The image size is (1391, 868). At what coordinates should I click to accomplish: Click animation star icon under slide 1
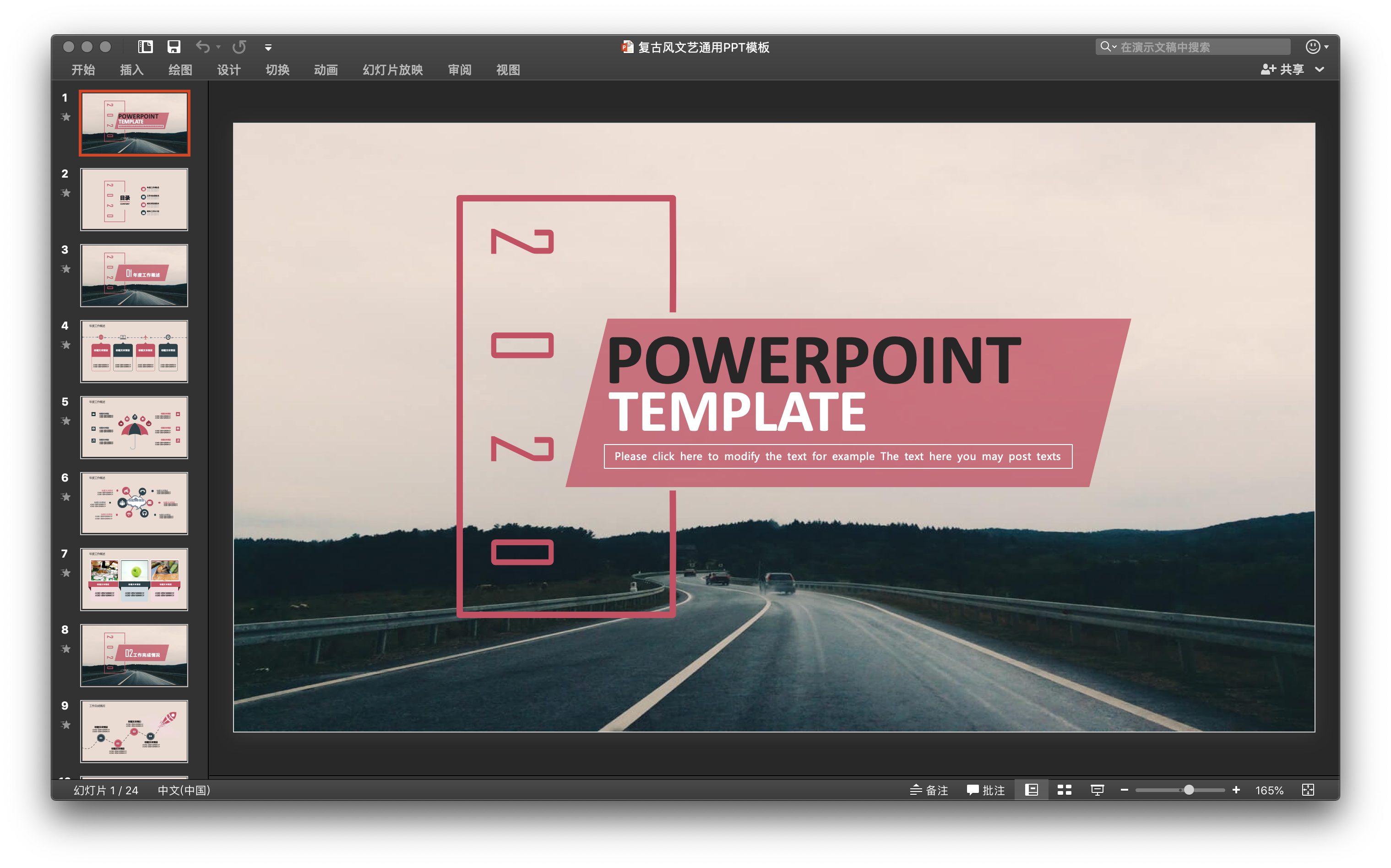[x=66, y=117]
